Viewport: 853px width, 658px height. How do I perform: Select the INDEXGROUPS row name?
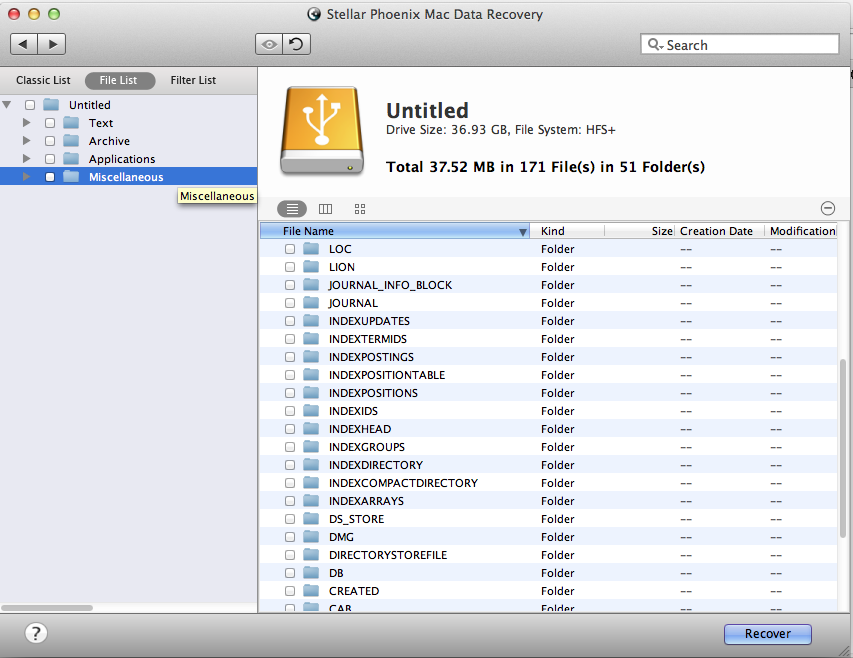pos(367,447)
